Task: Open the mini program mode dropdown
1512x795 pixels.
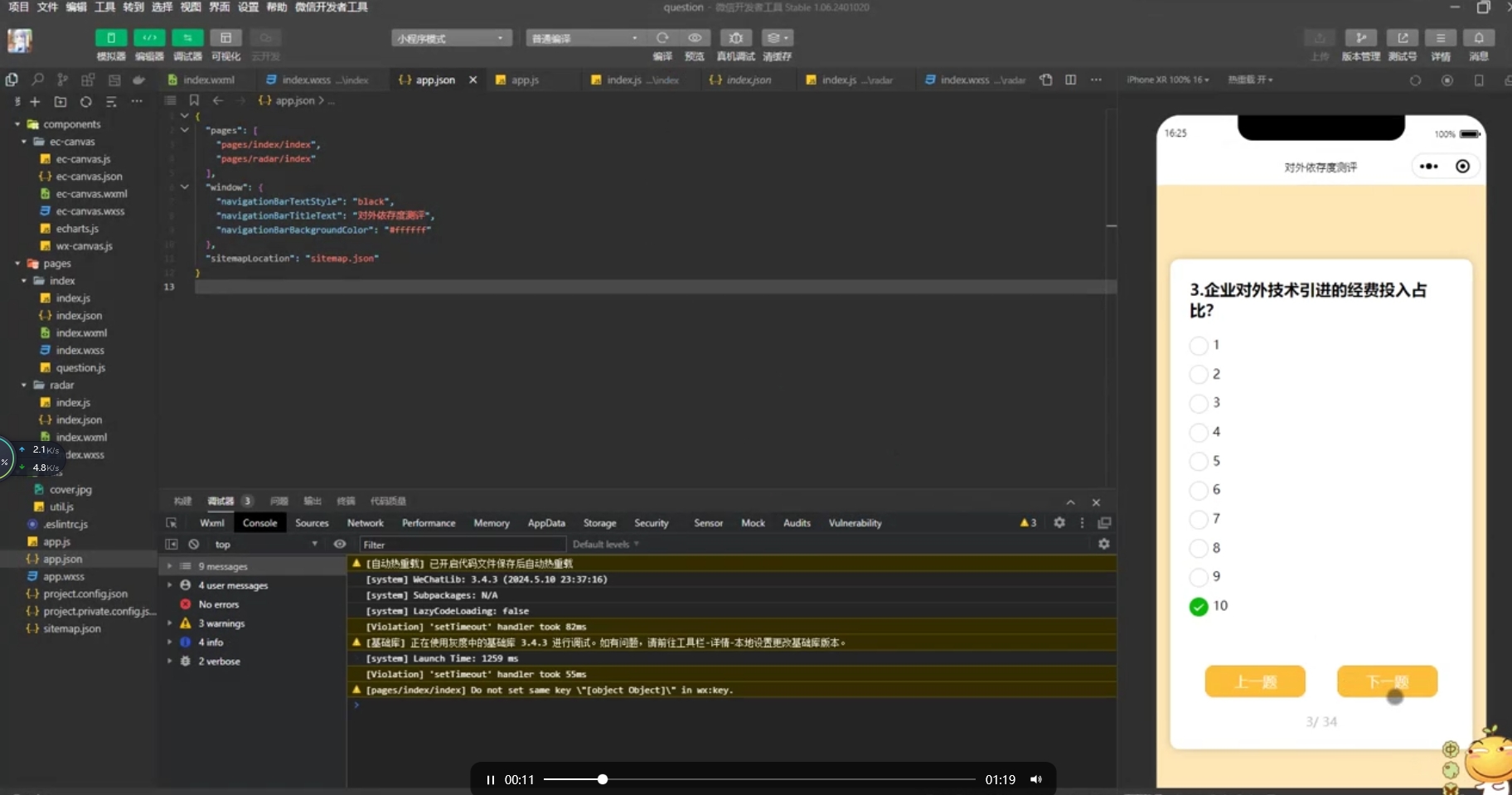Action: click(452, 38)
